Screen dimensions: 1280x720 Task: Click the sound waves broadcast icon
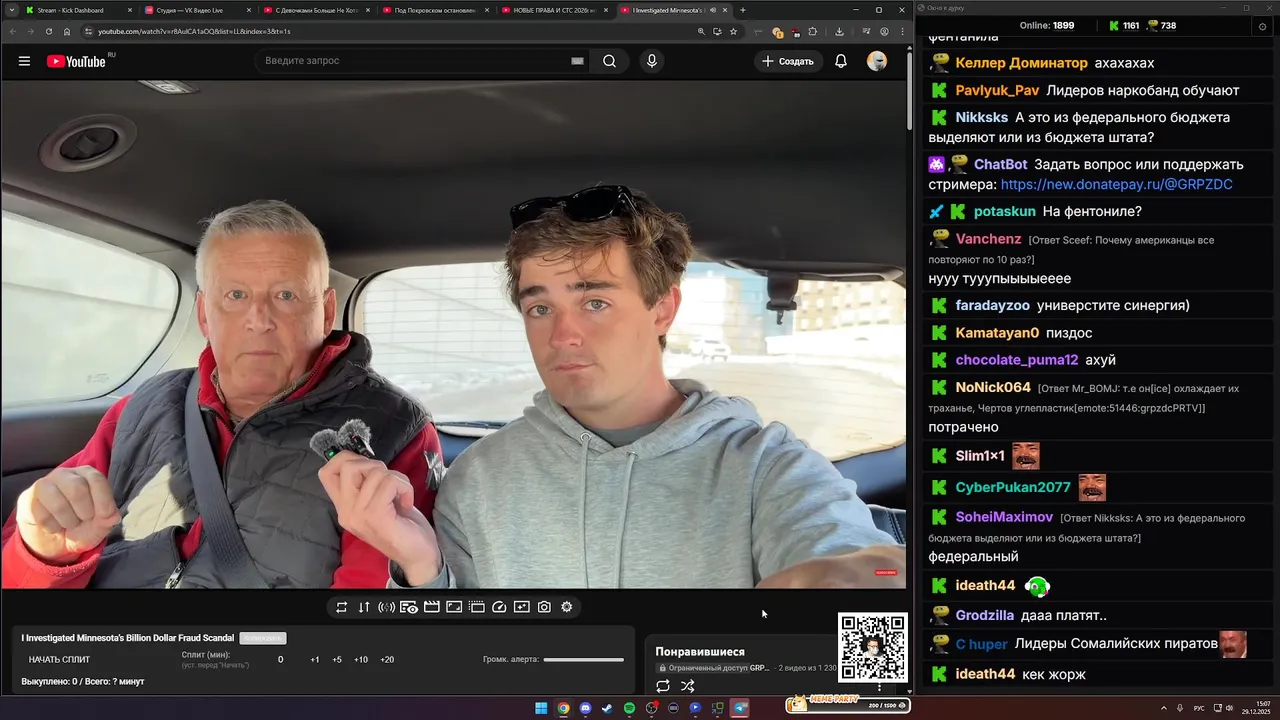click(386, 607)
